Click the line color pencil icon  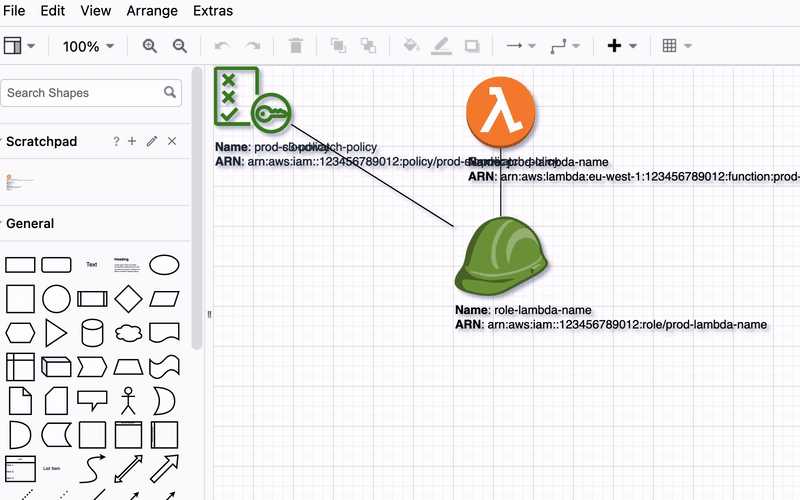tap(441, 46)
